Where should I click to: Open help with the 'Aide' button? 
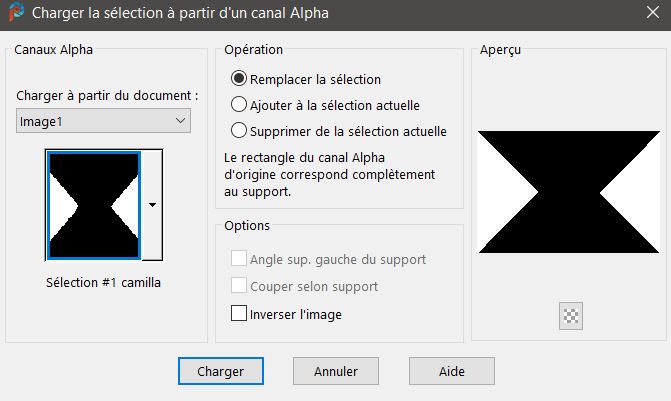coord(451,370)
